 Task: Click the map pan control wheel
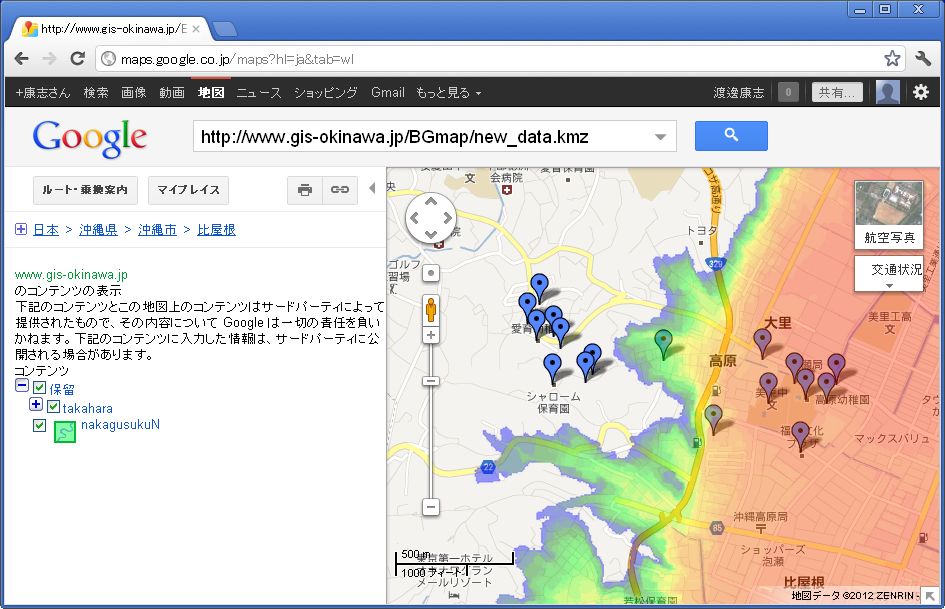click(x=431, y=218)
